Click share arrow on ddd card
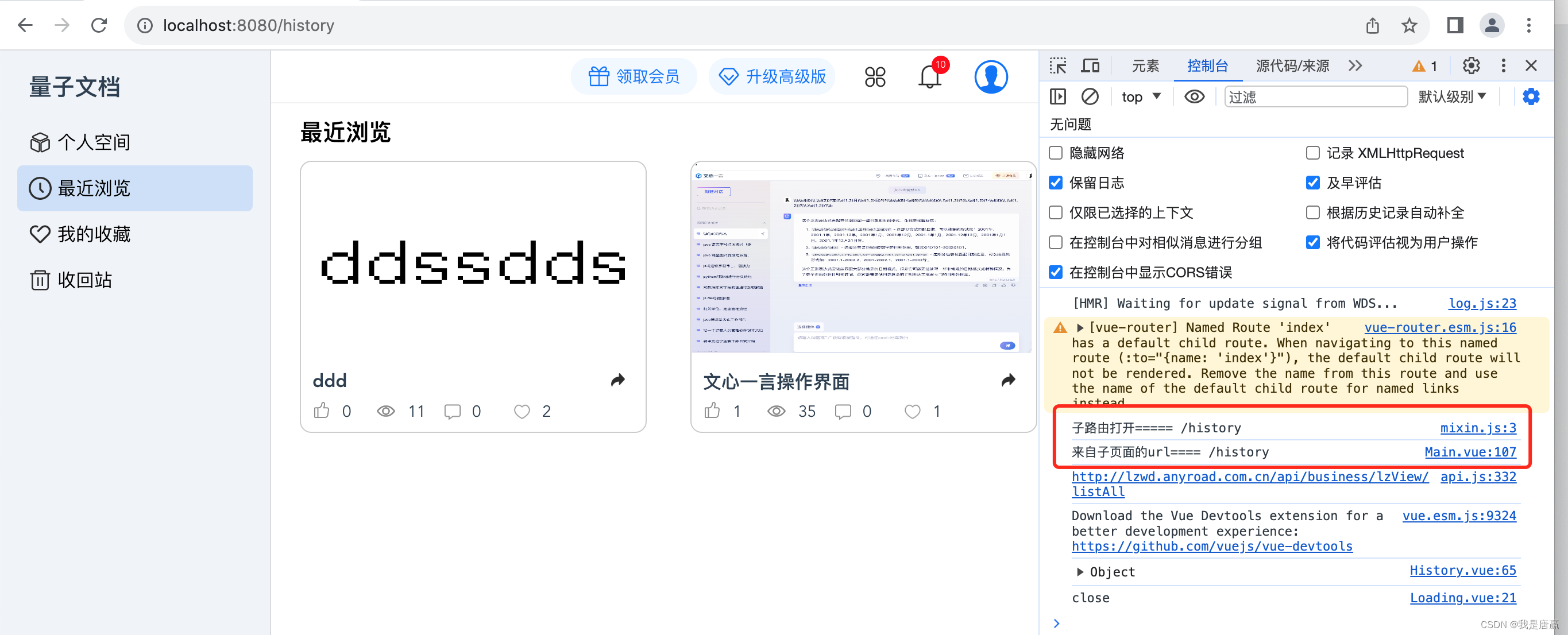Image resolution: width=1568 pixels, height=635 pixels. pyautogui.click(x=617, y=380)
